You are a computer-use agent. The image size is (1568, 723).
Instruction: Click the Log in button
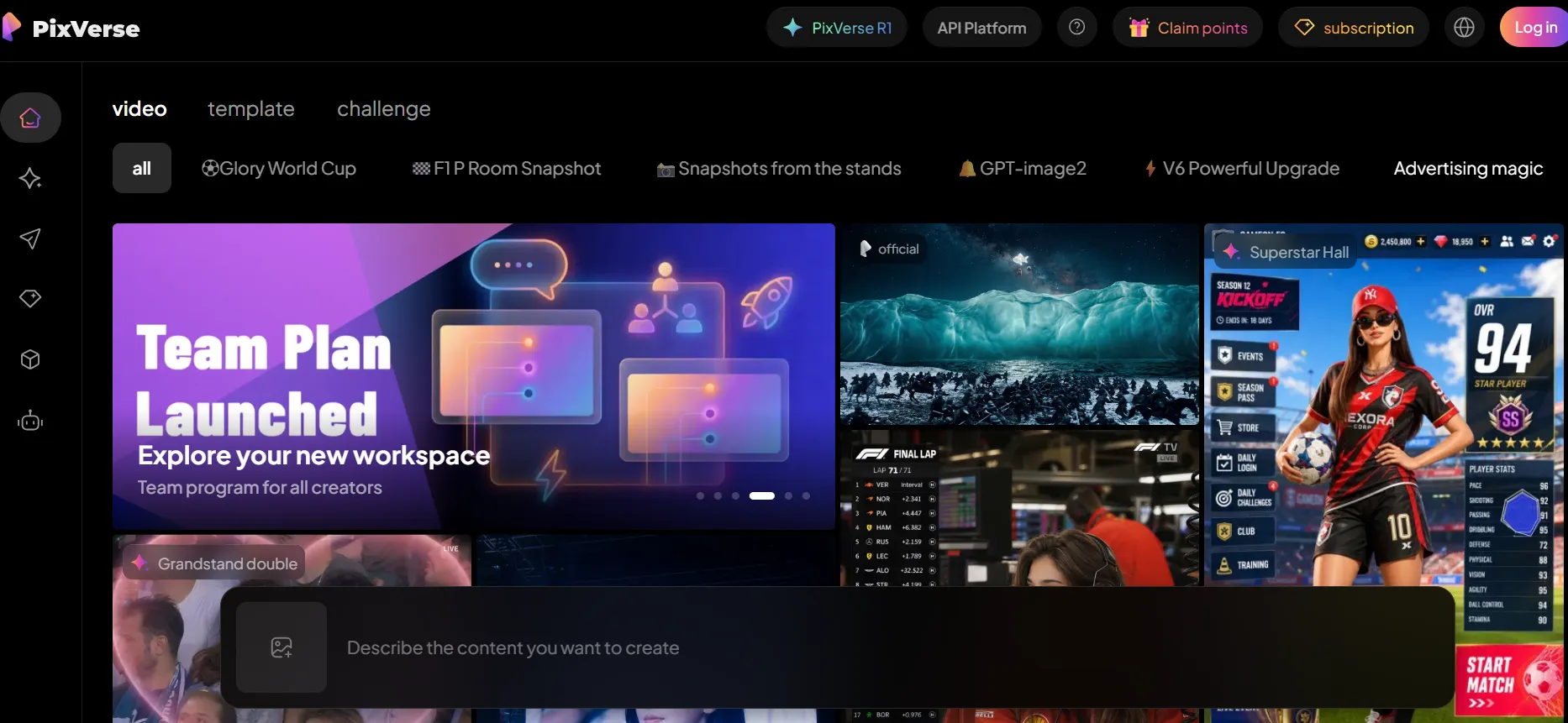1534,27
